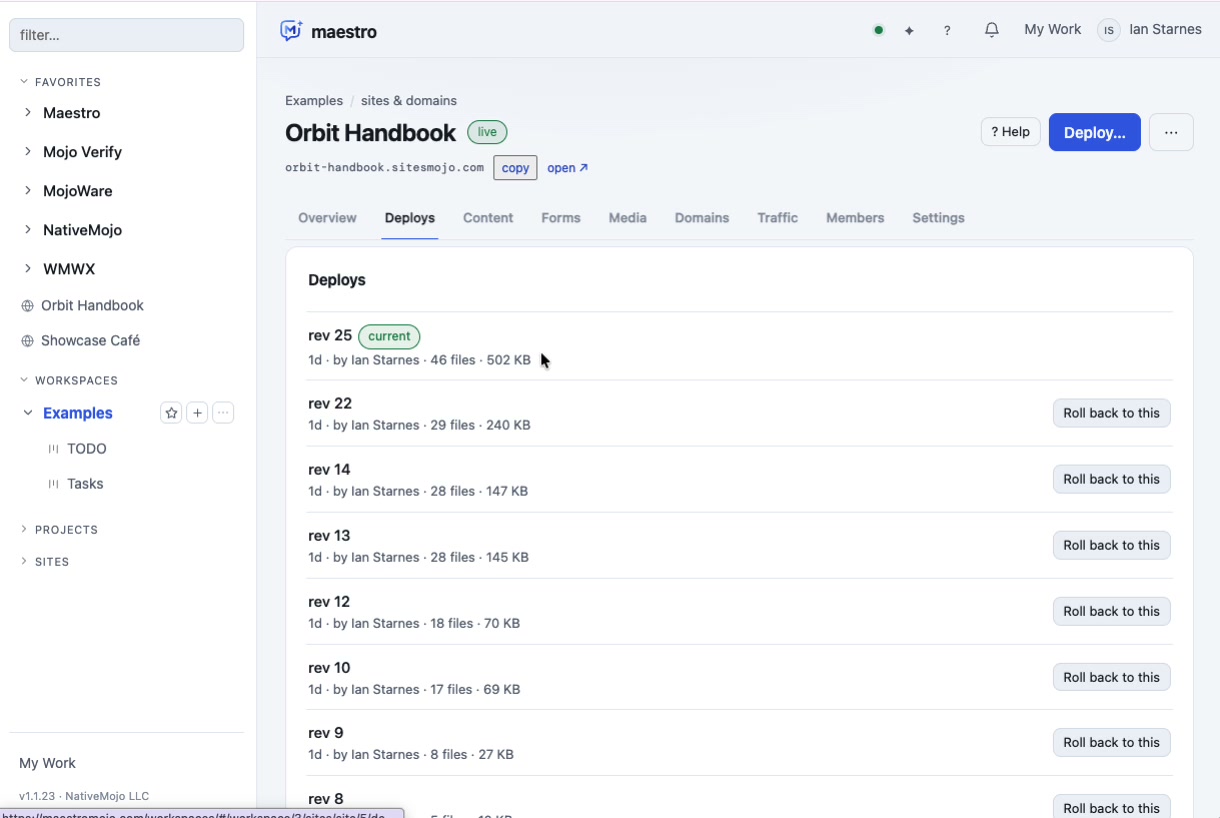Roll back to rev 12

point(1112,611)
